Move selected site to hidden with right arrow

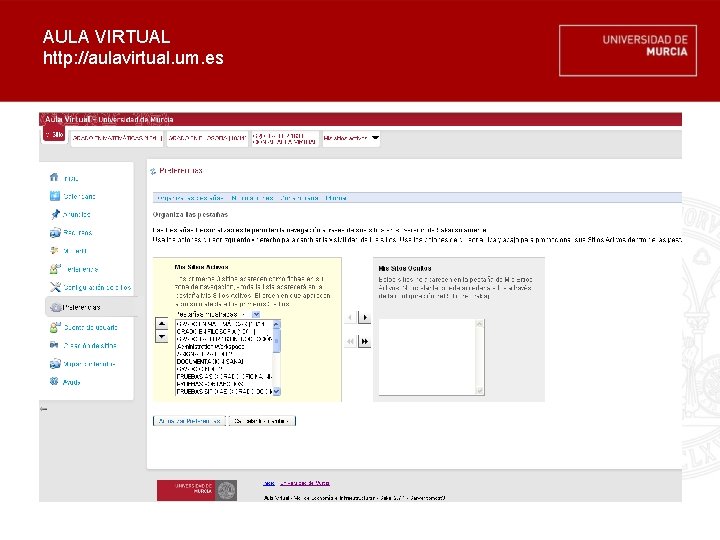pyautogui.click(x=365, y=317)
